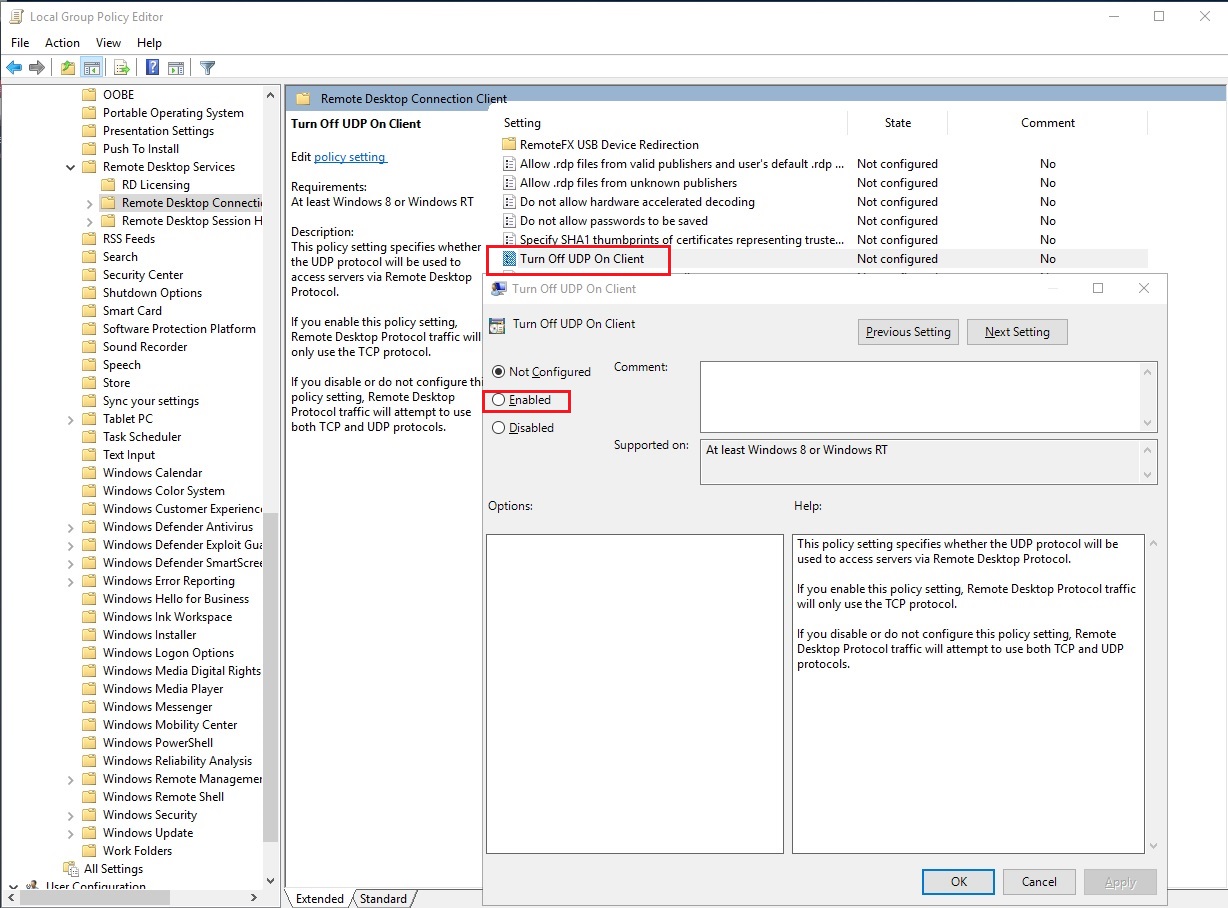The image size is (1228, 908).
Task: Open the Help menu
Action: pyautogui.click(x=149, y=43)
